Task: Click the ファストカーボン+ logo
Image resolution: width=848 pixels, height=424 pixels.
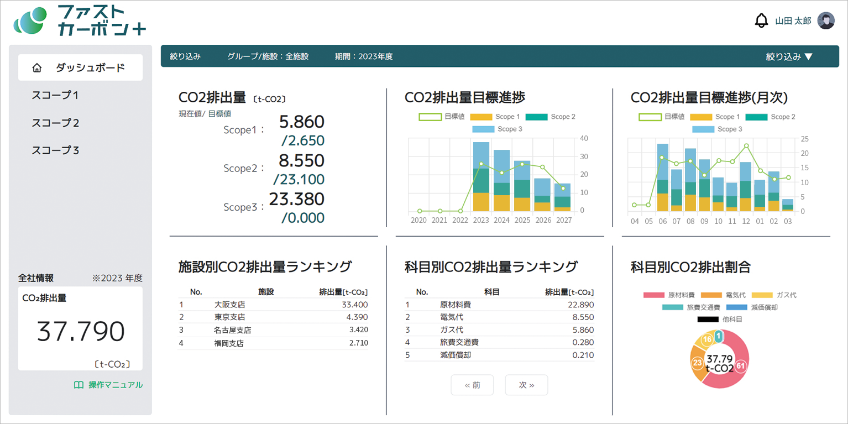Action: coord(87,21)
